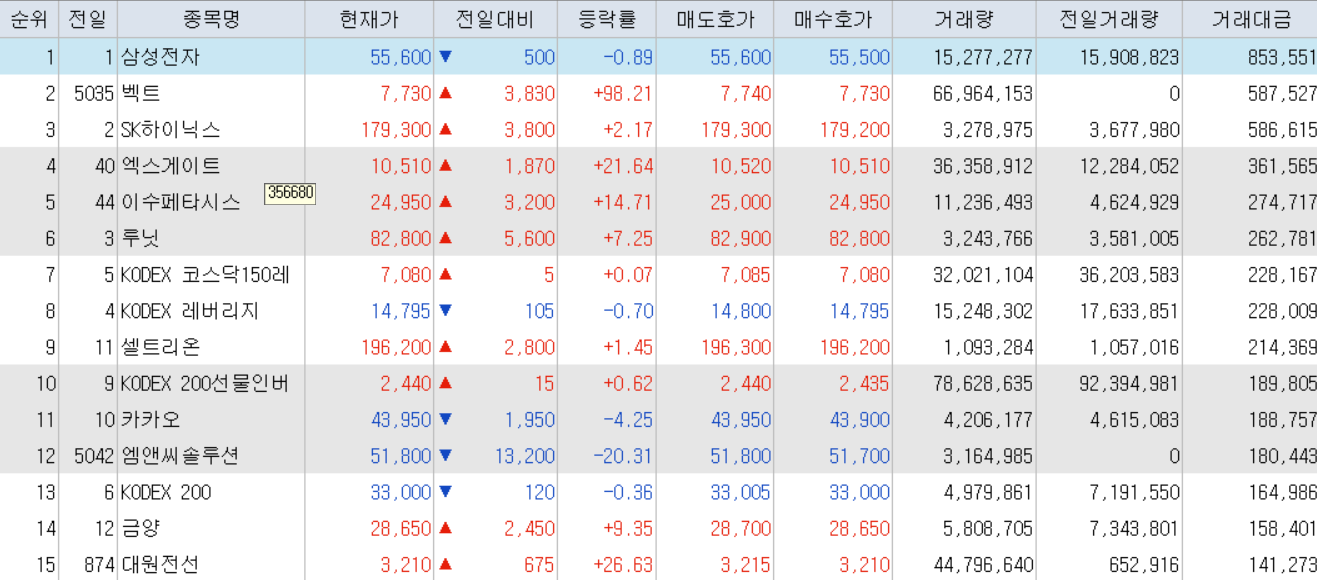The height and width of the screenshot is (580, 1317).
Task: Click the 매수호가 column header
Action: [x=833, y=19]
